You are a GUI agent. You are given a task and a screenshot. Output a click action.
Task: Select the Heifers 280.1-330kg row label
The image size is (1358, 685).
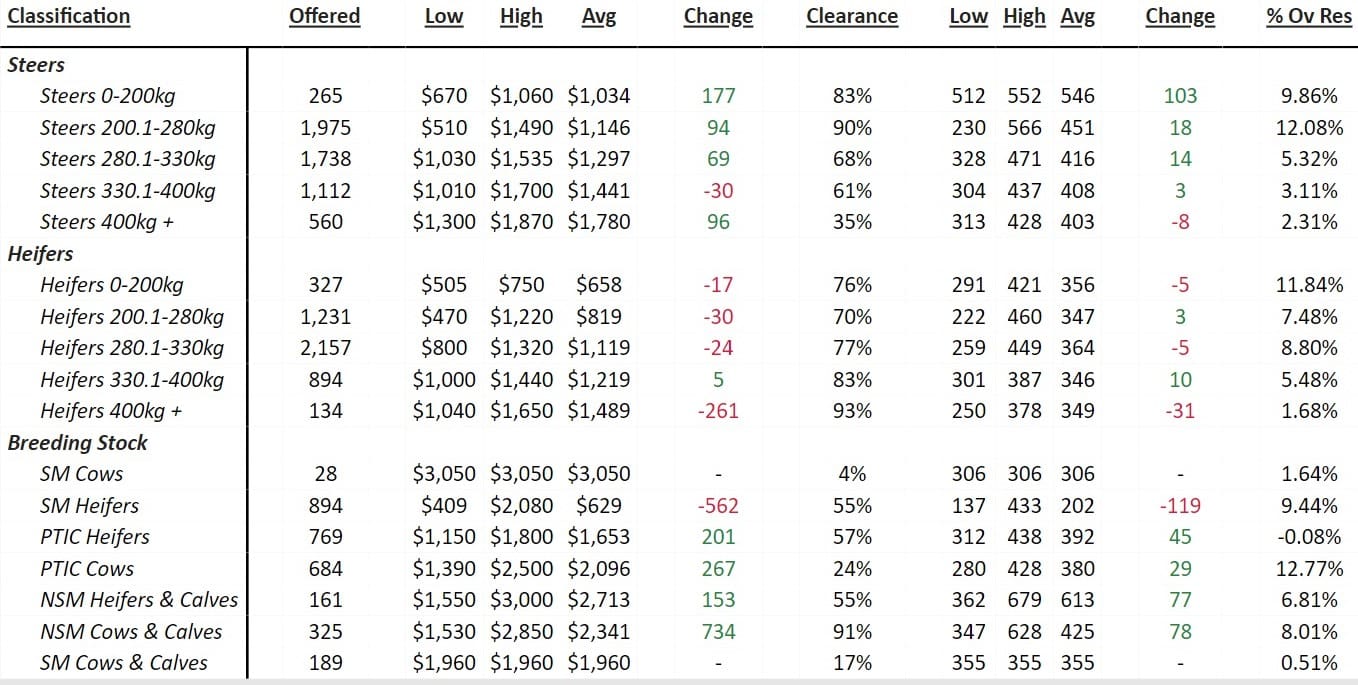(x=132, y=348)
